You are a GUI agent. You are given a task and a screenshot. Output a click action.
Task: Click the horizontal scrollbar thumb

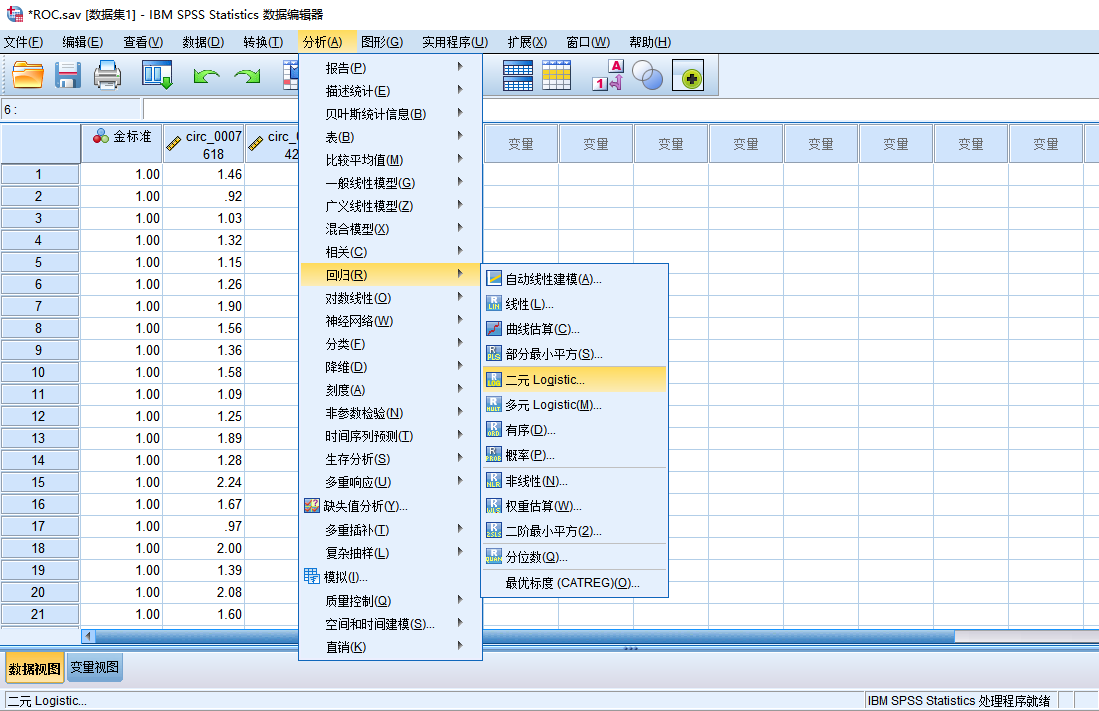(x=525, y=636)
